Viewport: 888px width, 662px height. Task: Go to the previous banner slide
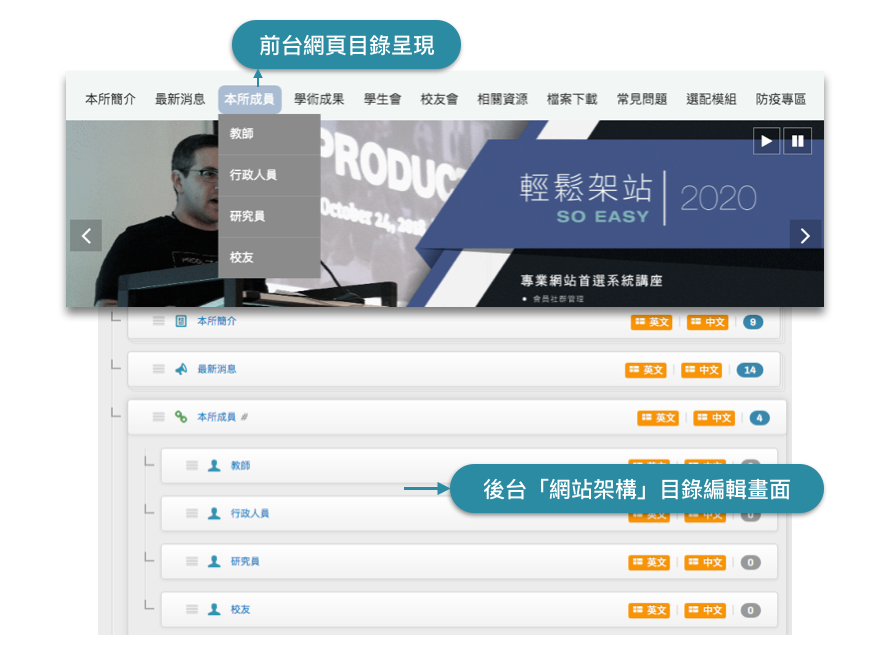click(86, 236)
